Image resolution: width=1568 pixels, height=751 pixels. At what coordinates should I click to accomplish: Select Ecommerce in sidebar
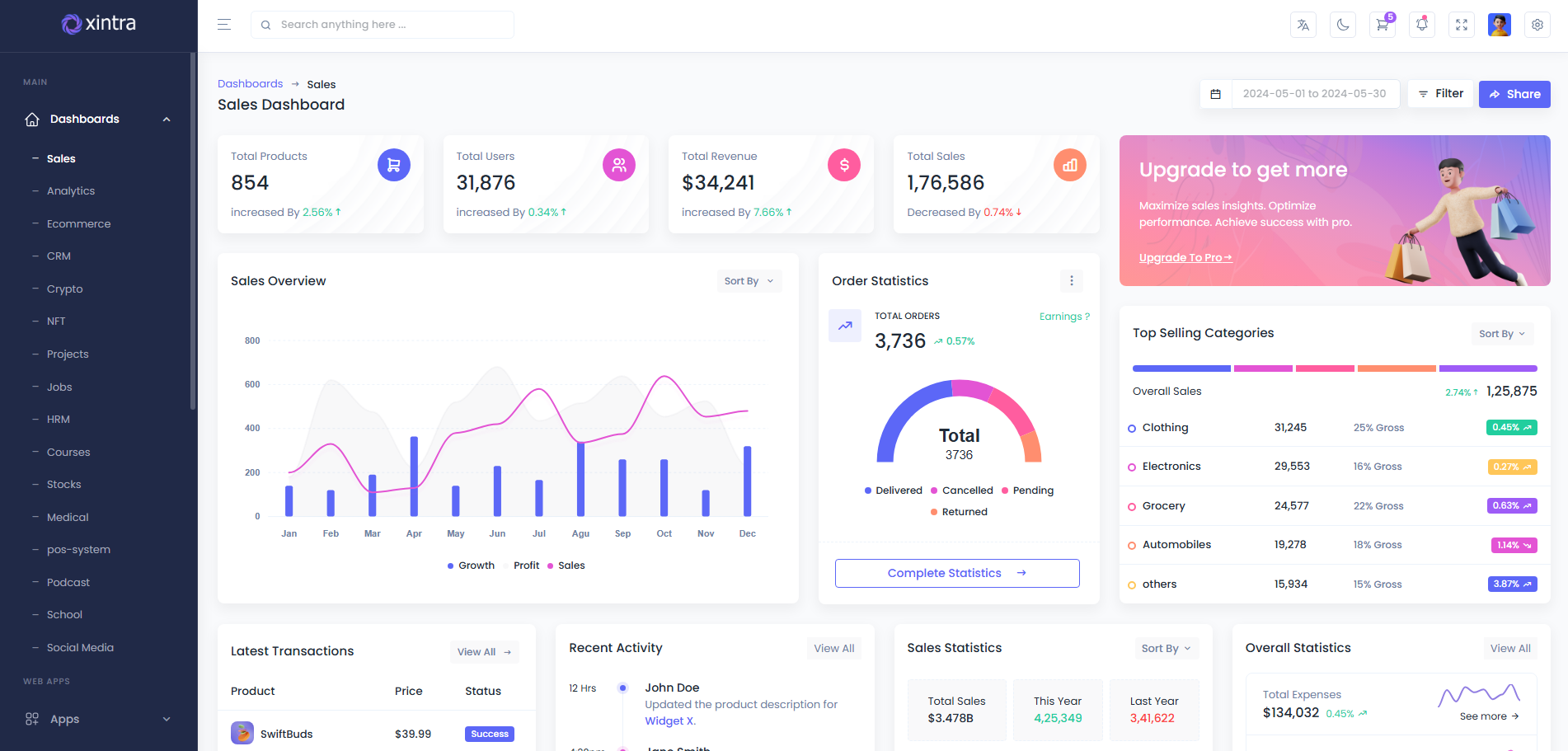78,224
